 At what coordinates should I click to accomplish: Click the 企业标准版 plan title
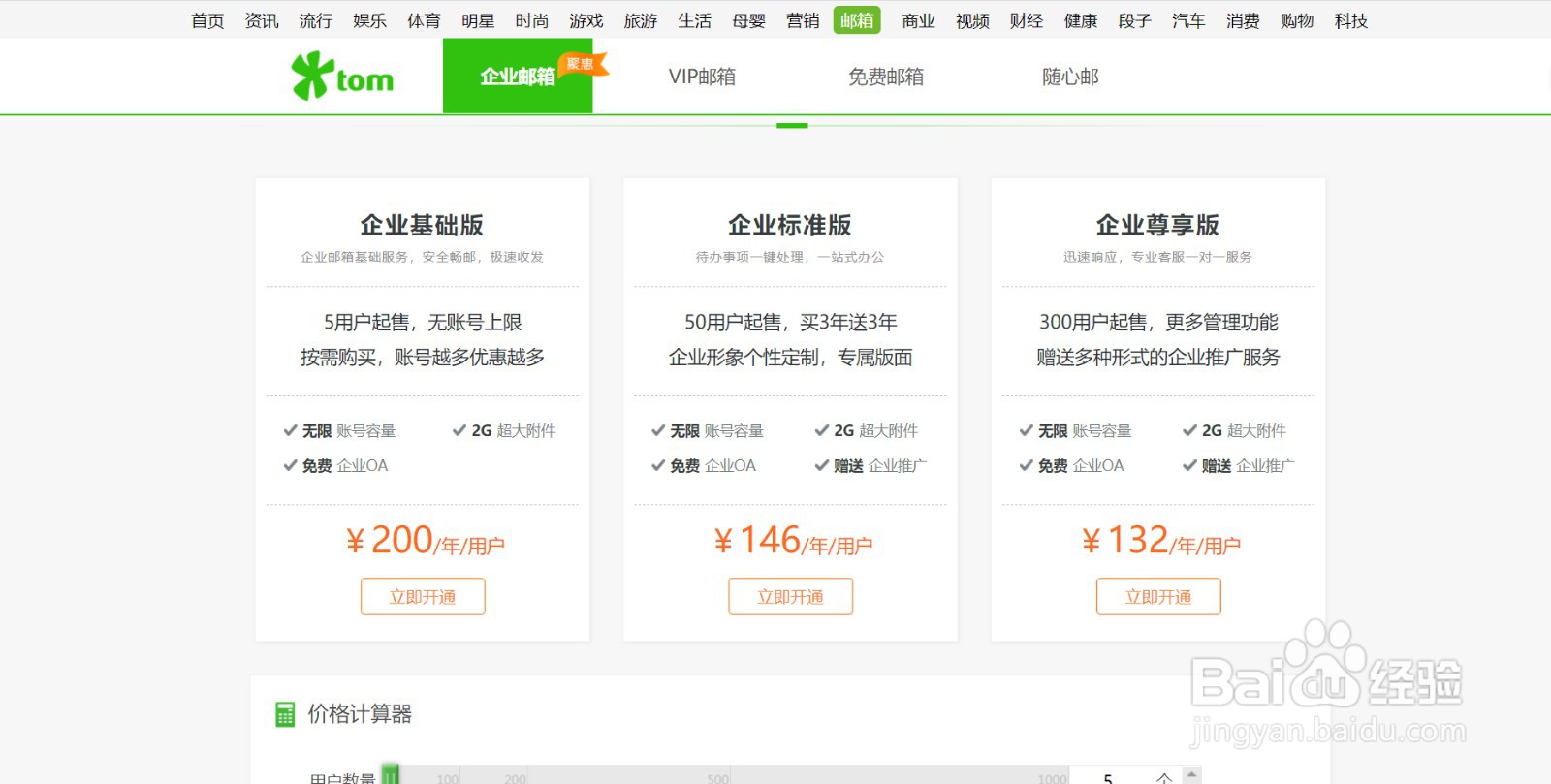click(x=790, y=225)
